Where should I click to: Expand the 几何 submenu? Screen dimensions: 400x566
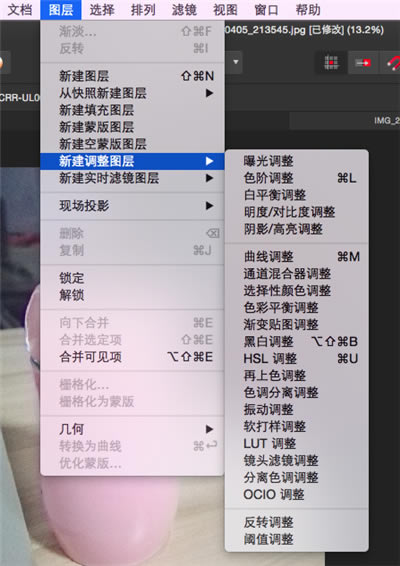(132, 429)
